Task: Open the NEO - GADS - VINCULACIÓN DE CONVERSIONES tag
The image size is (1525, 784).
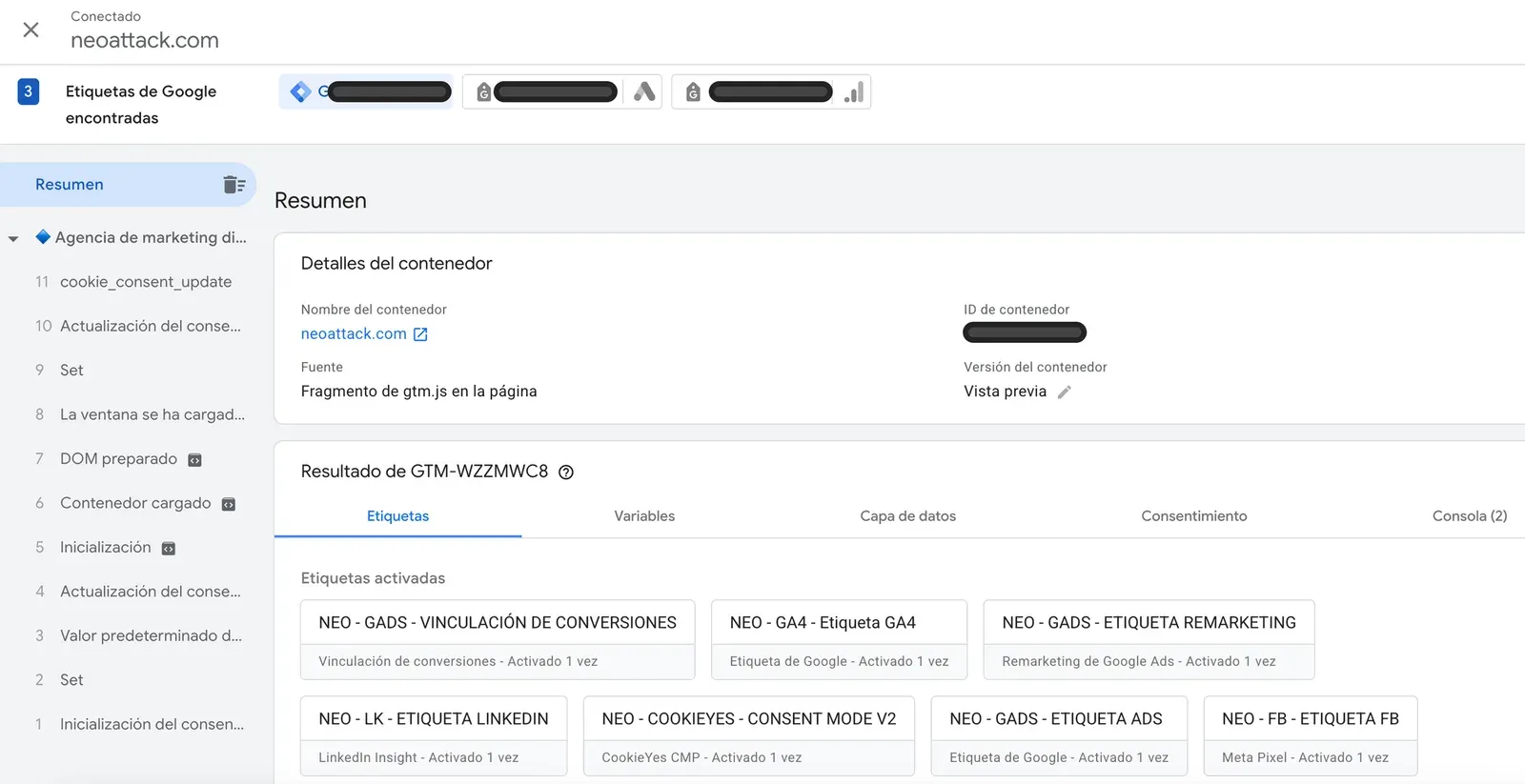Action: pos(498,639)
